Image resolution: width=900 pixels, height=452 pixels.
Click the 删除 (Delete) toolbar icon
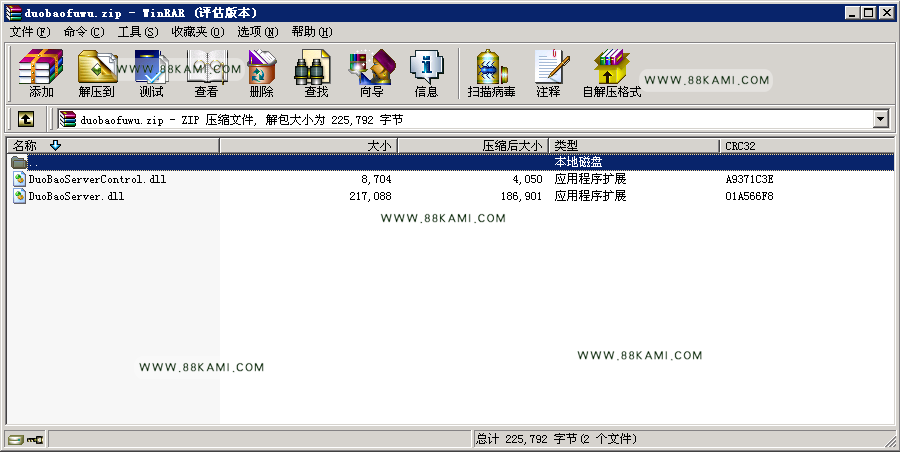pos(262,73)
